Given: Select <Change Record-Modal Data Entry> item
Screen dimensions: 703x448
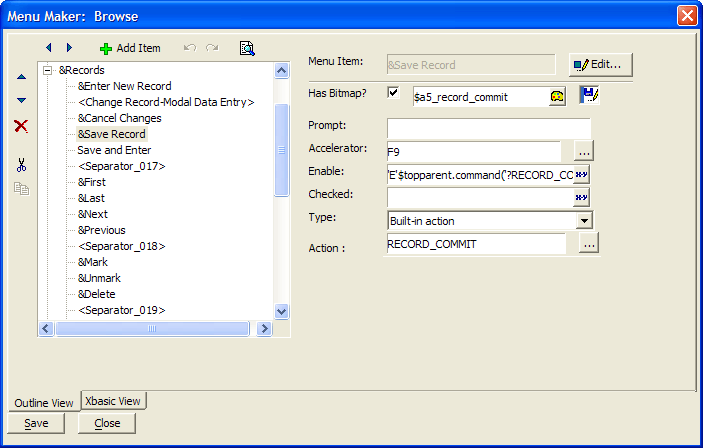Looking at the screenshot, I should [166, 102].
